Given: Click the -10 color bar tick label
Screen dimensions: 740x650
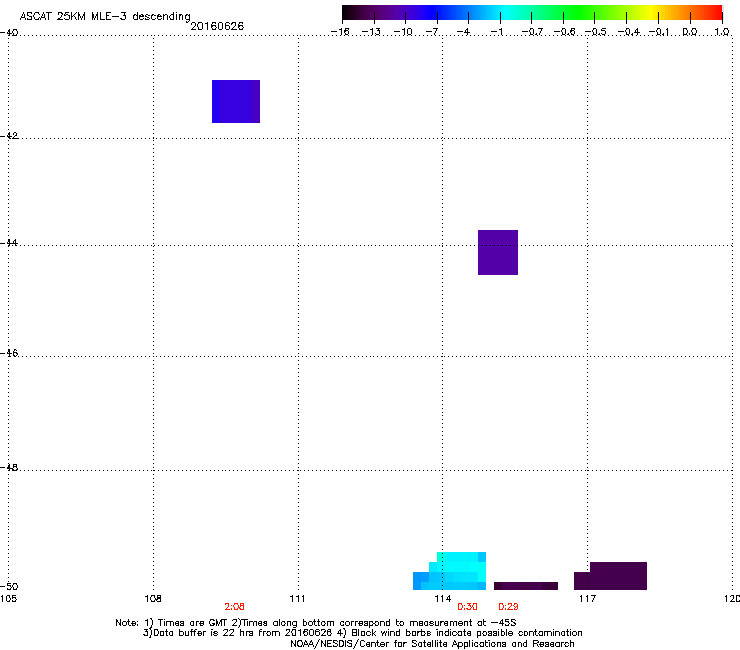Looking at the screenshot, I should coord(403,32).
